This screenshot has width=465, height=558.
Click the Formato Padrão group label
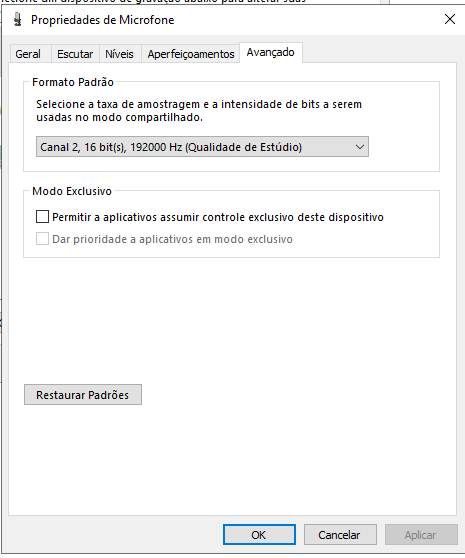click(73, 82)
